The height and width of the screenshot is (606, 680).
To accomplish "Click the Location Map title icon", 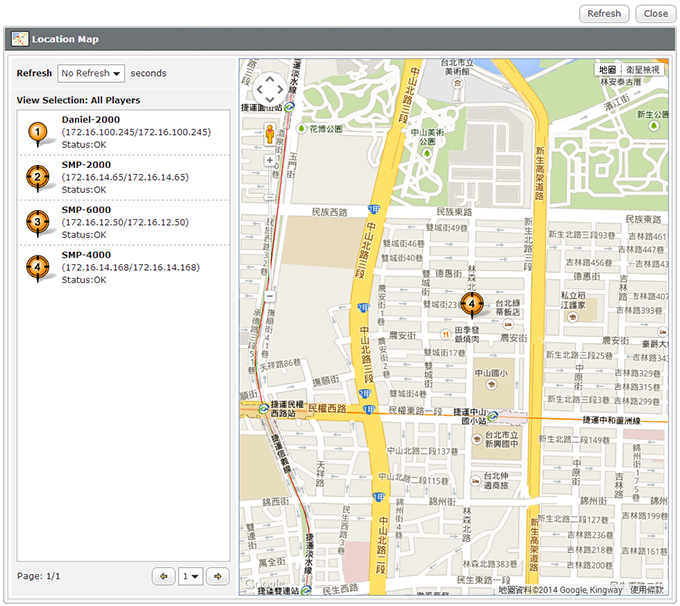I will tap(20, 39).
